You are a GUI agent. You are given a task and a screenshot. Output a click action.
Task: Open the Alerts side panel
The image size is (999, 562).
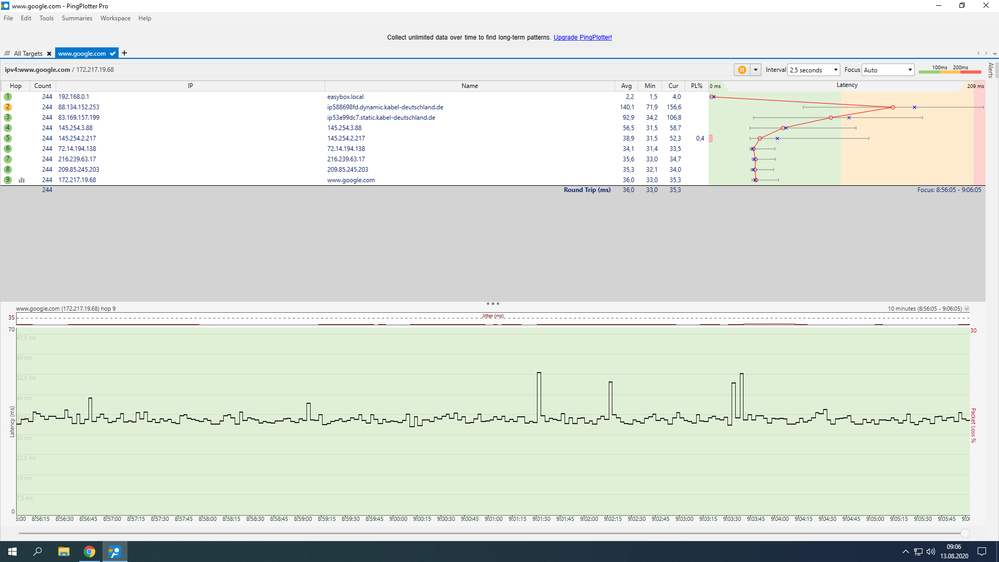(x=991, y=70)
